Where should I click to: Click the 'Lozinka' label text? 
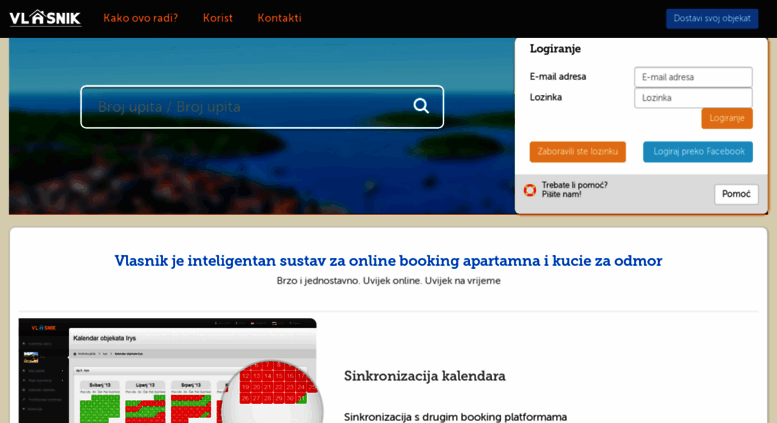pyautogui.click(x=546, y=98)
